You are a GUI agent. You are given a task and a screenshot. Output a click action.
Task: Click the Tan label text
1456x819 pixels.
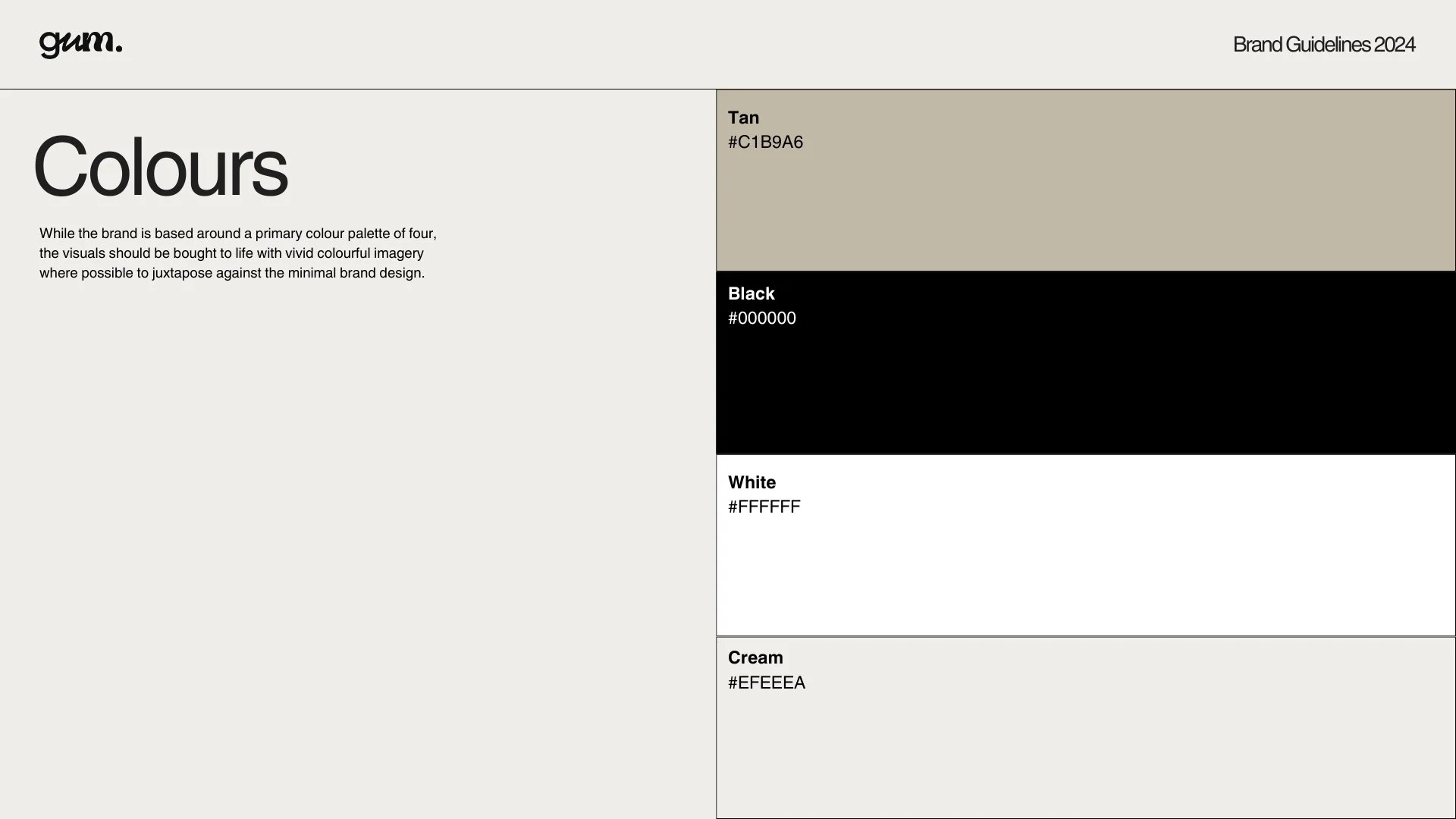pyautogui.click(x=743, y=118)
